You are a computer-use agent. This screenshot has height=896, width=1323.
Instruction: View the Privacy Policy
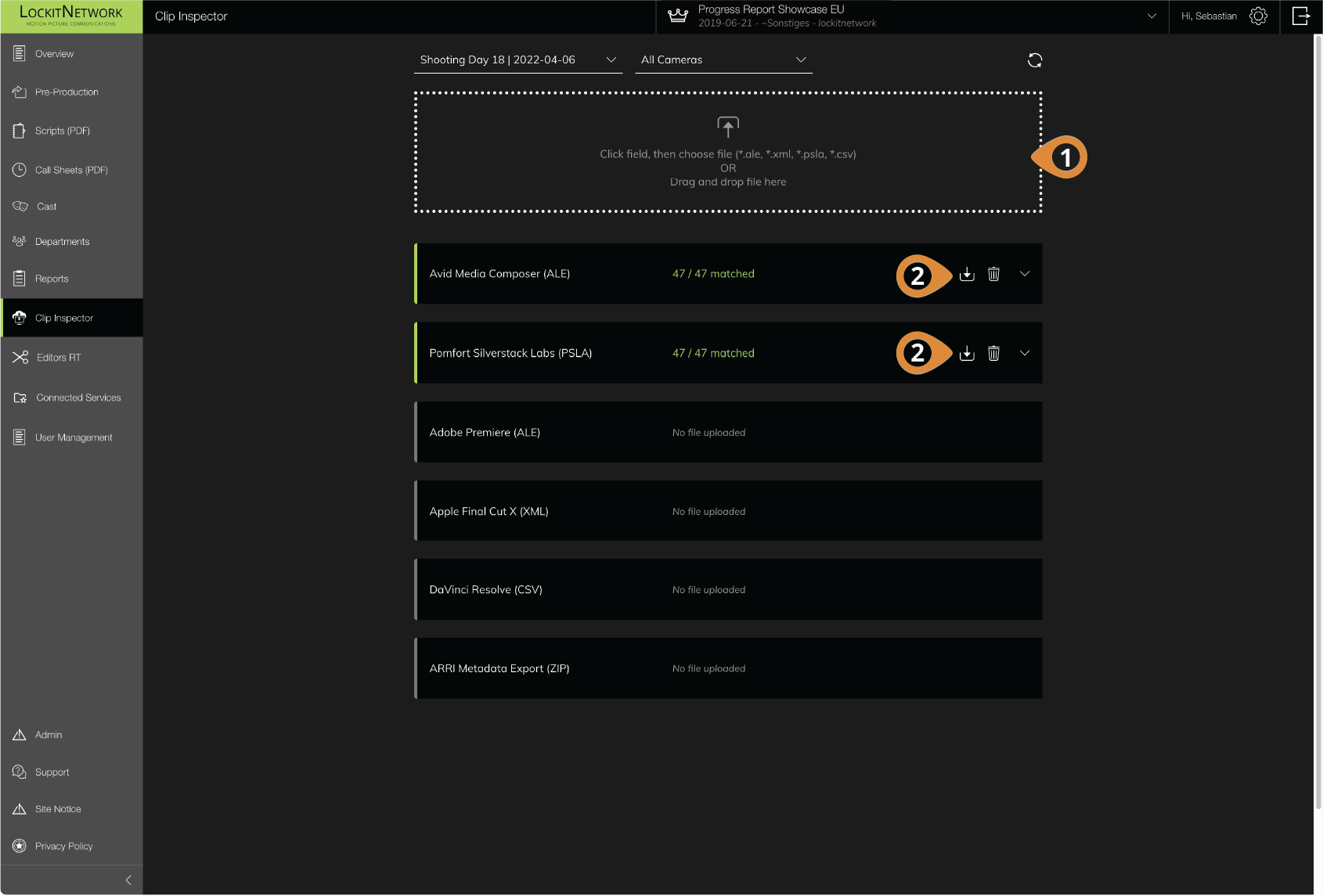[71, 846]
